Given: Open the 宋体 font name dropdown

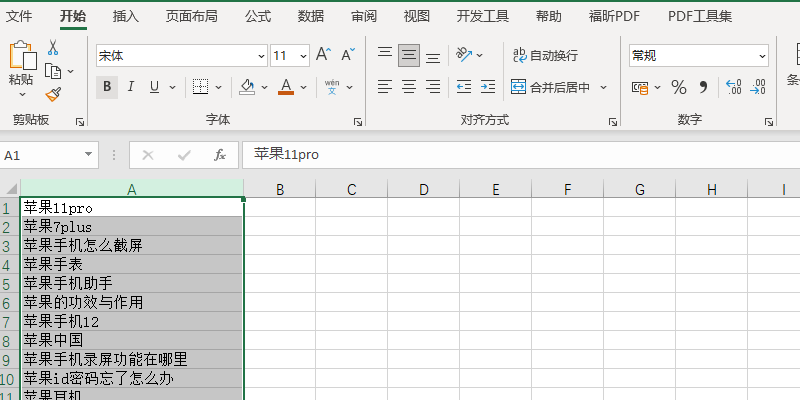Looking at the screenshot, I should coord(261,56).
